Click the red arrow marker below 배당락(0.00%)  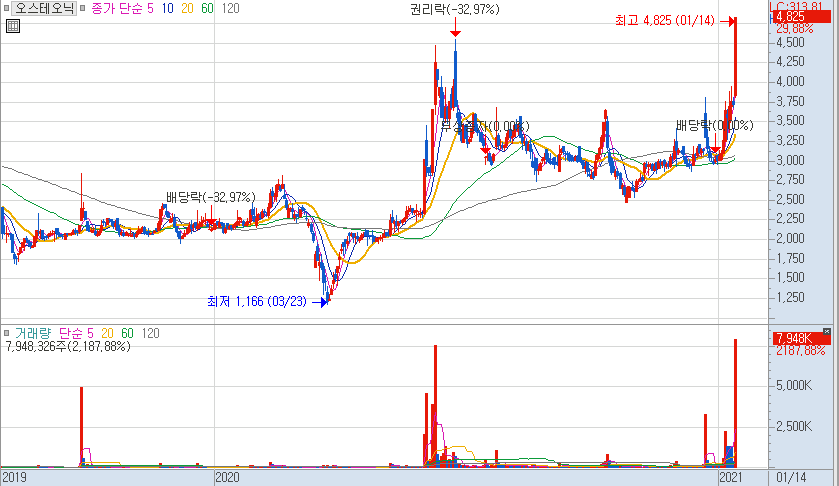tap(714, 148)
